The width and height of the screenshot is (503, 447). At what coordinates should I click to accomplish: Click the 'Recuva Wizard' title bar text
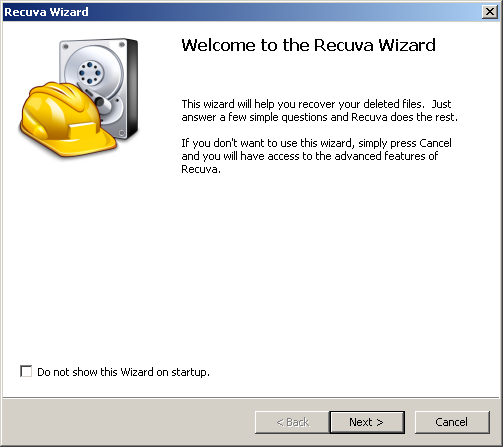point(46,12)
